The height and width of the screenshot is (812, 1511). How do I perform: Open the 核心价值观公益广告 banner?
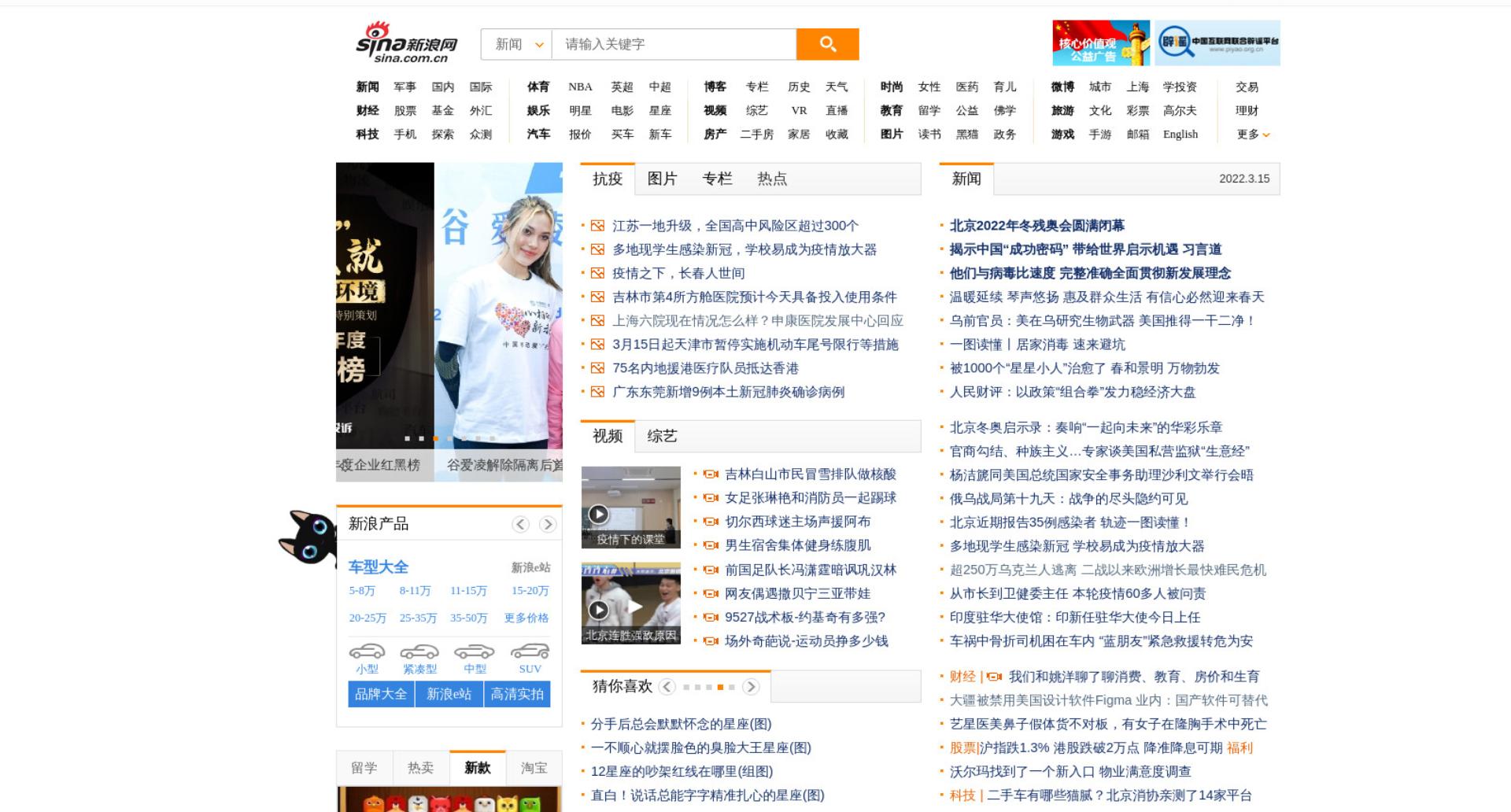coord(1101,43)
